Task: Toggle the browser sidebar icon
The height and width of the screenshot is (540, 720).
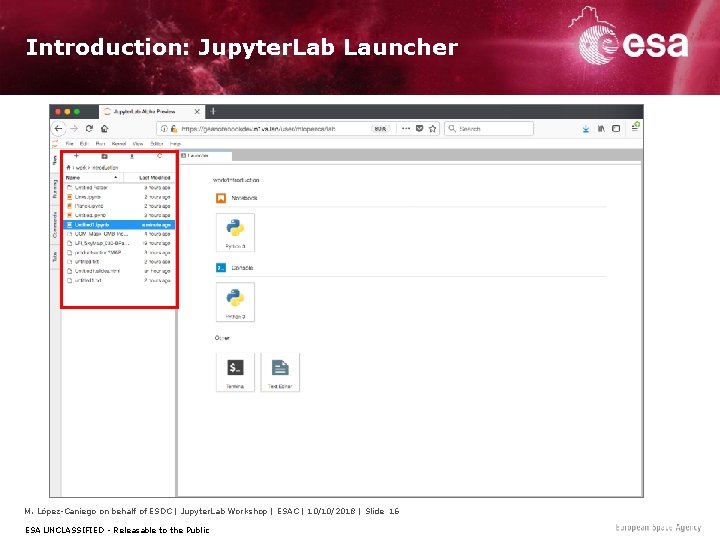Action: click(x=616, y=129)
